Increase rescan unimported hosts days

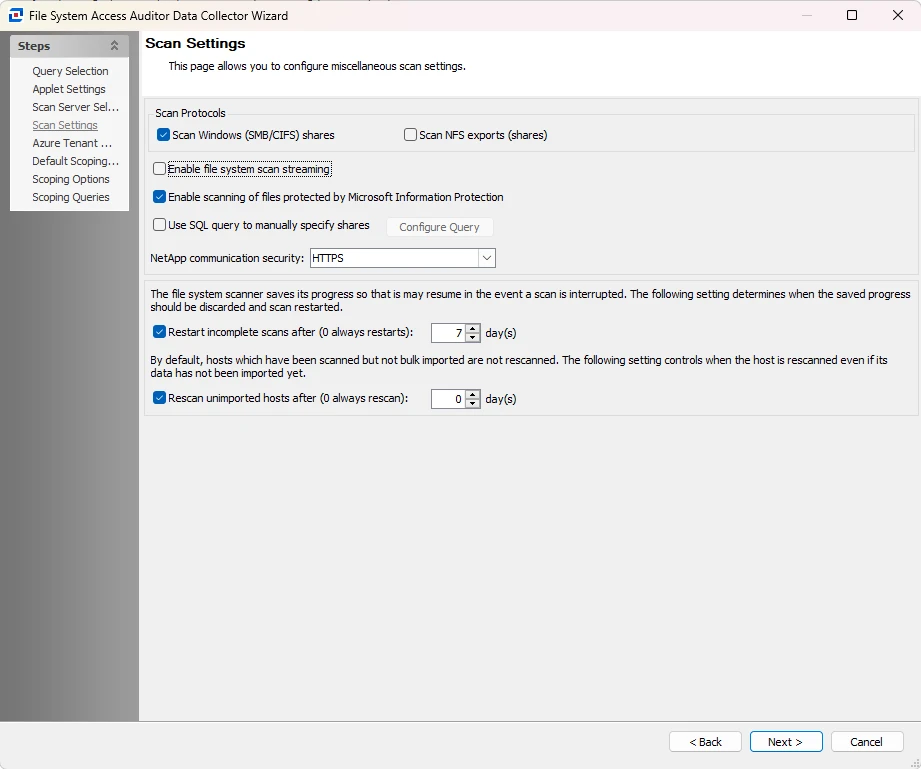473,395
